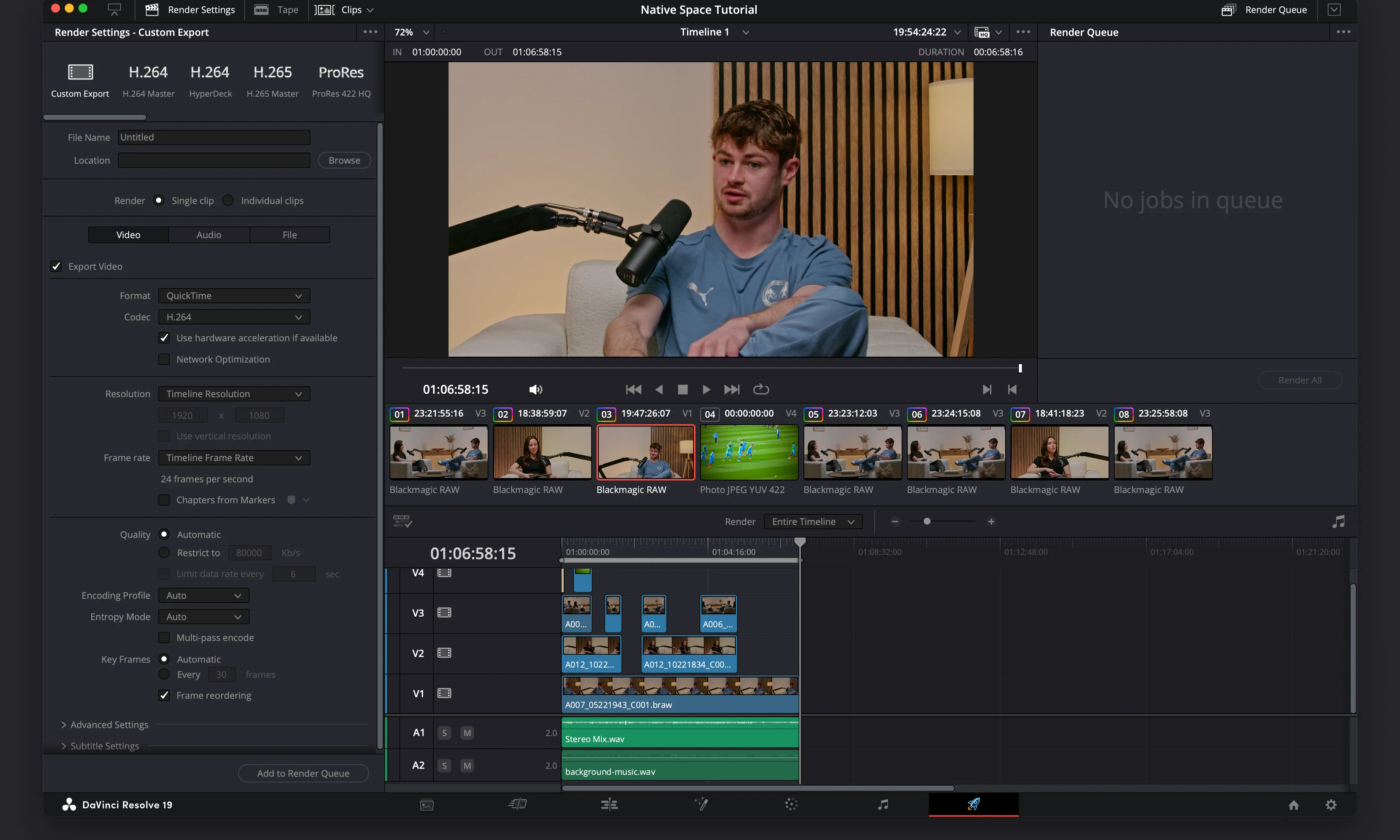The image size is (1400, 840).
Task: Click the V3 track film strip icon
Action: 444,612
